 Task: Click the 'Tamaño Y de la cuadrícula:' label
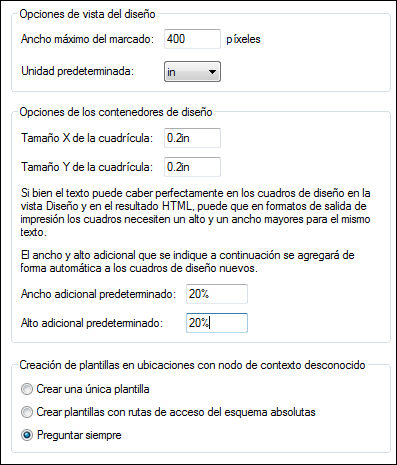(x=87, y=167)
